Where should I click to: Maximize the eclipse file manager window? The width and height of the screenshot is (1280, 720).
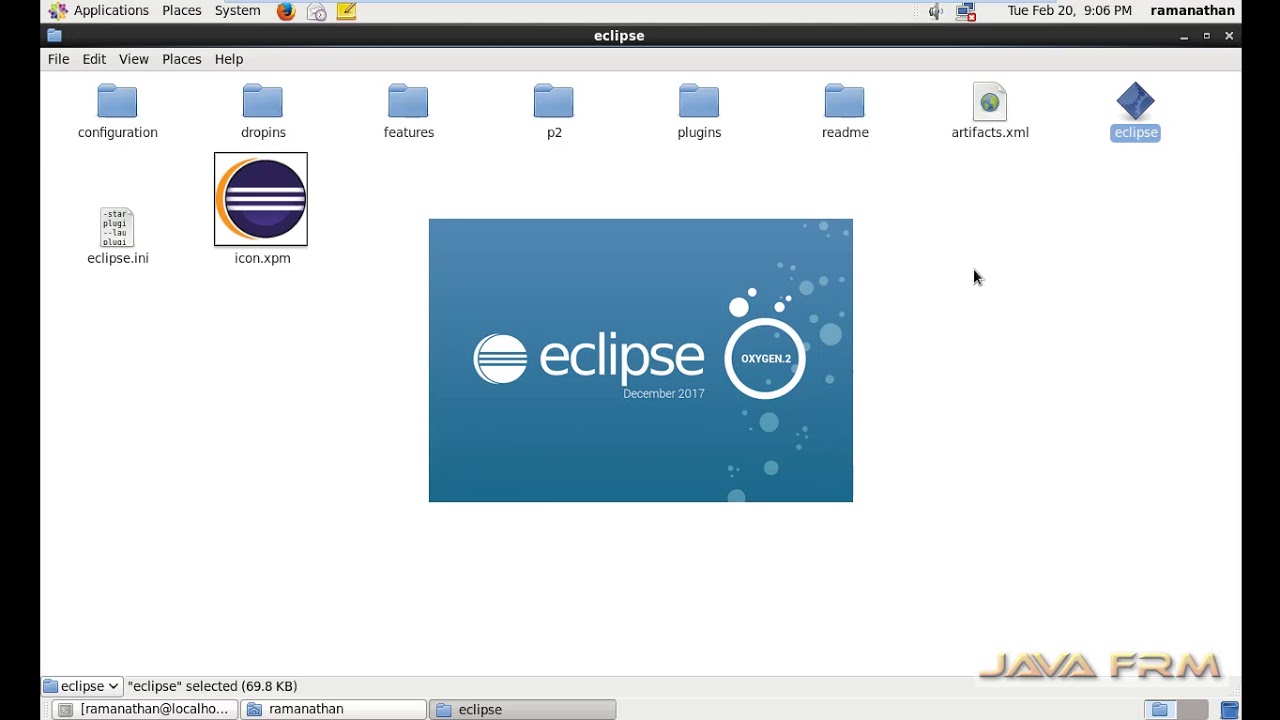click(x=1207, y=36)
